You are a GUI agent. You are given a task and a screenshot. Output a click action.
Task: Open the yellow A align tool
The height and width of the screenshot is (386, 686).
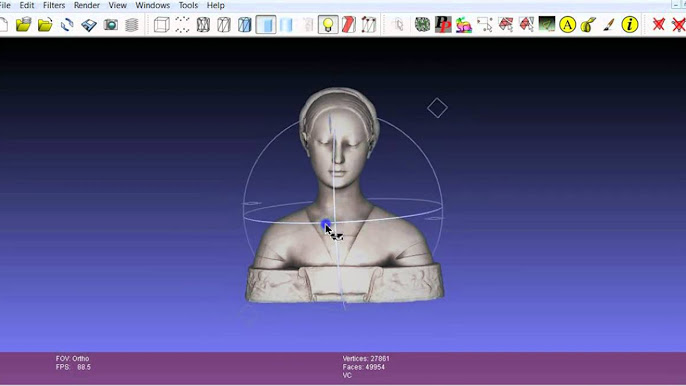pyautogui.click(x=567, y=25)
